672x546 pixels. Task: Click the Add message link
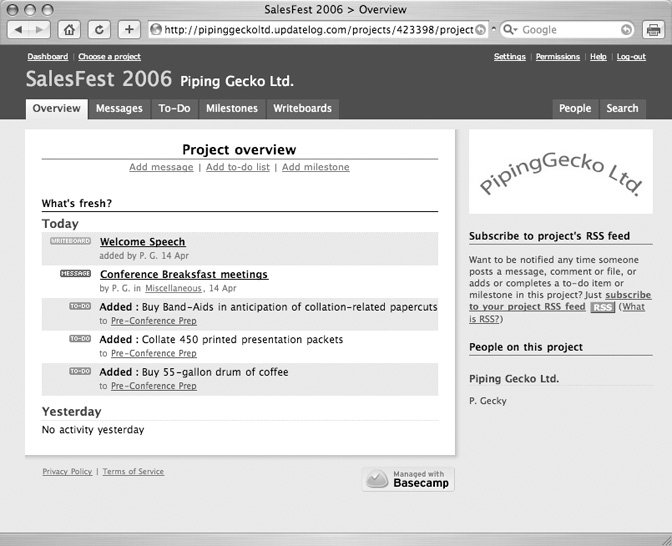point(161,167)
